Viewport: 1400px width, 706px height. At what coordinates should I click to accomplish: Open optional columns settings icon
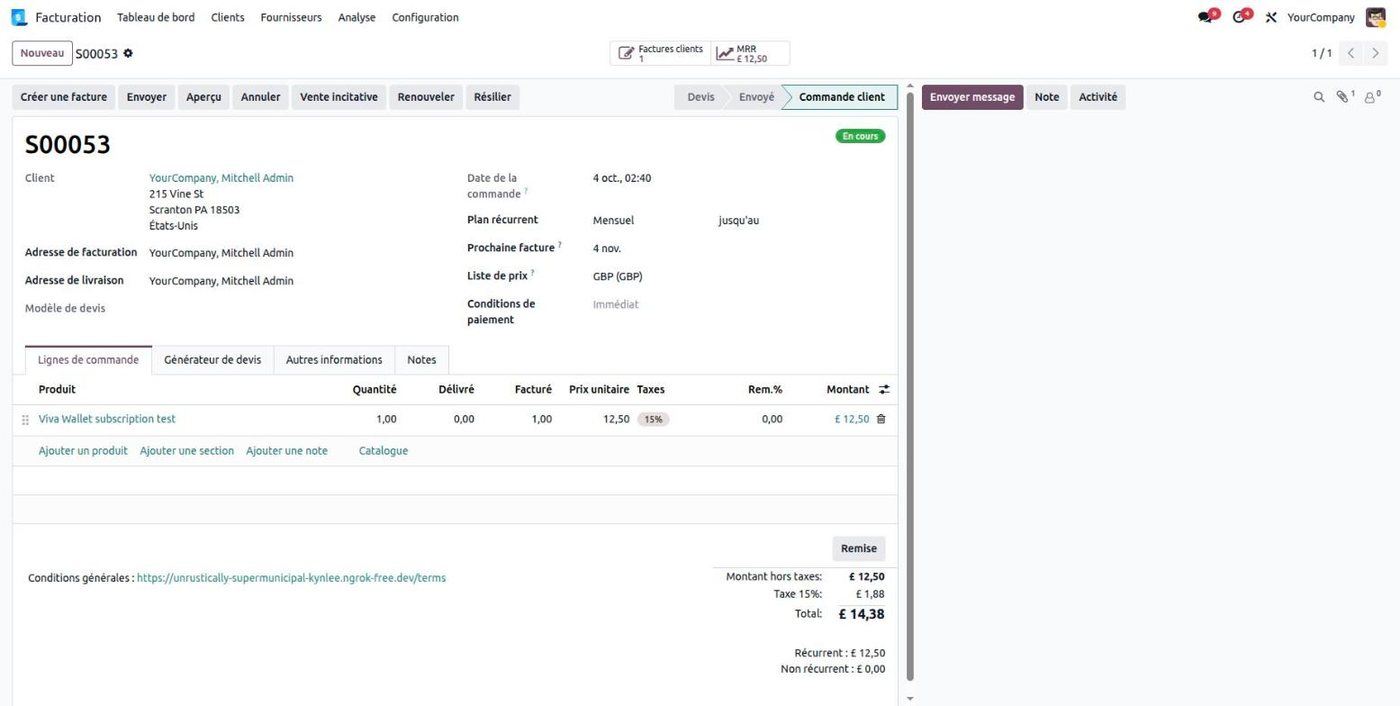884,389
